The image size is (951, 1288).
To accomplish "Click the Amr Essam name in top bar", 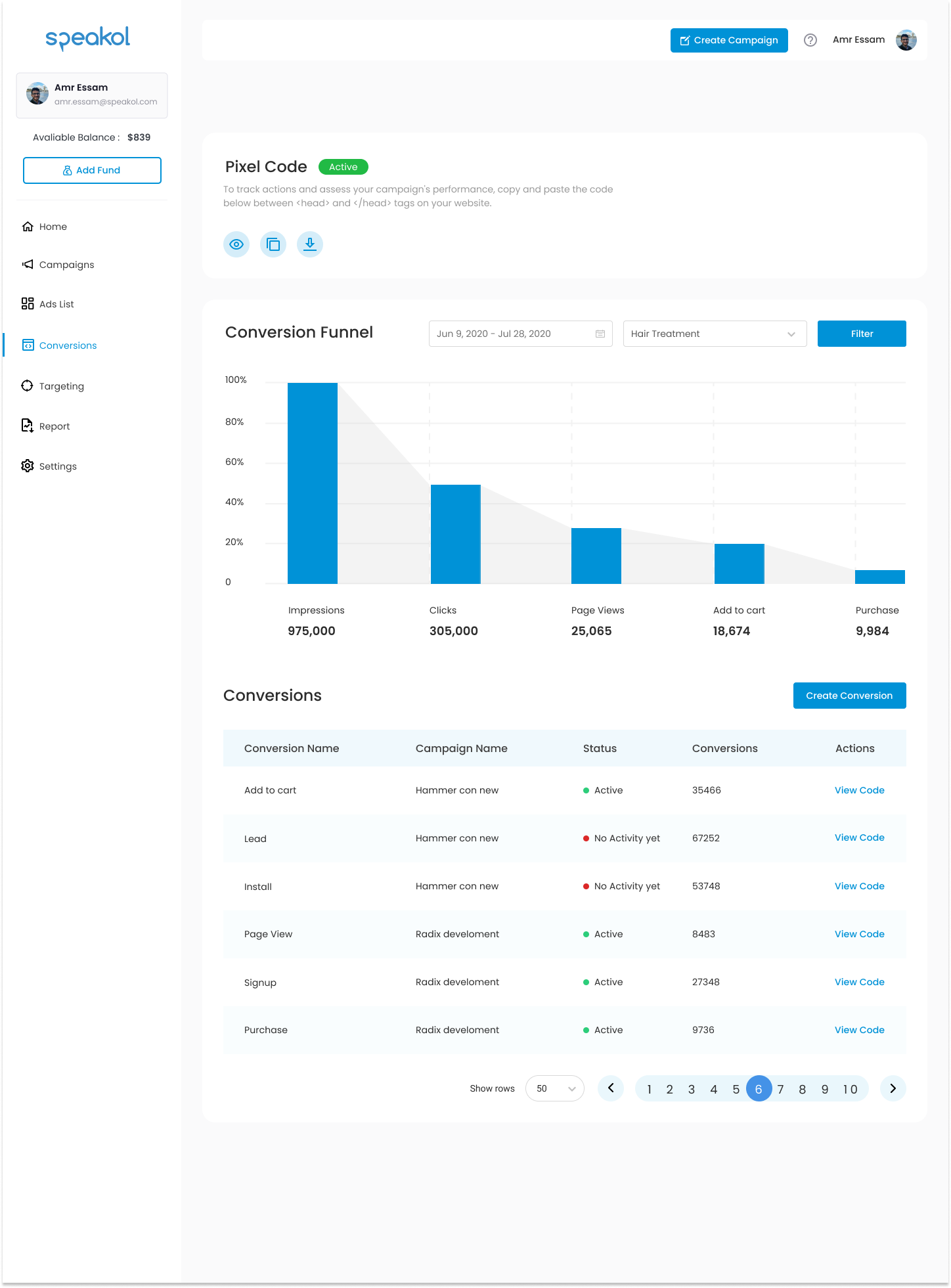I will click(x=858, y=39).
